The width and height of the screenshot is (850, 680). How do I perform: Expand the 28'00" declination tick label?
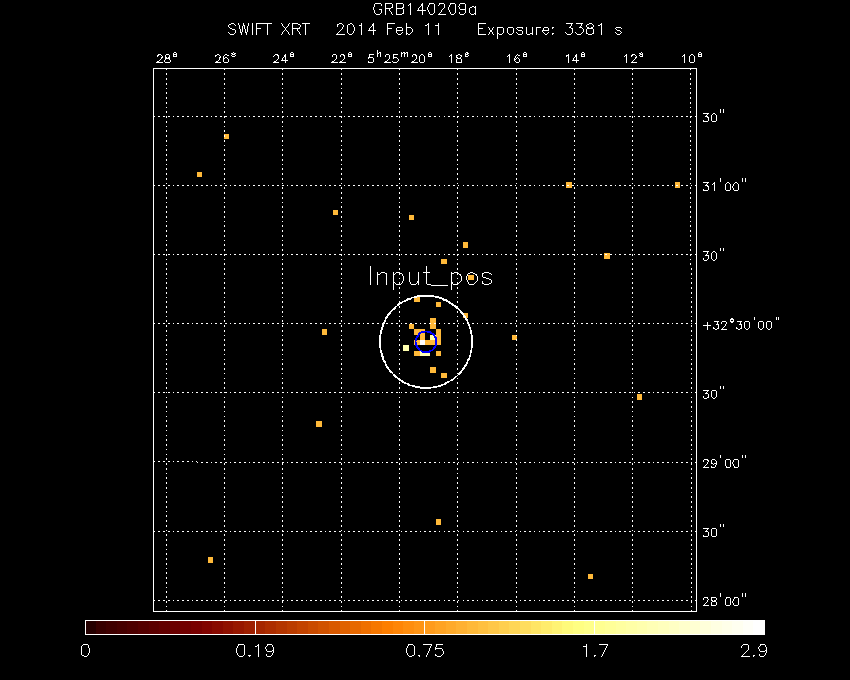(x=726, y=600)
